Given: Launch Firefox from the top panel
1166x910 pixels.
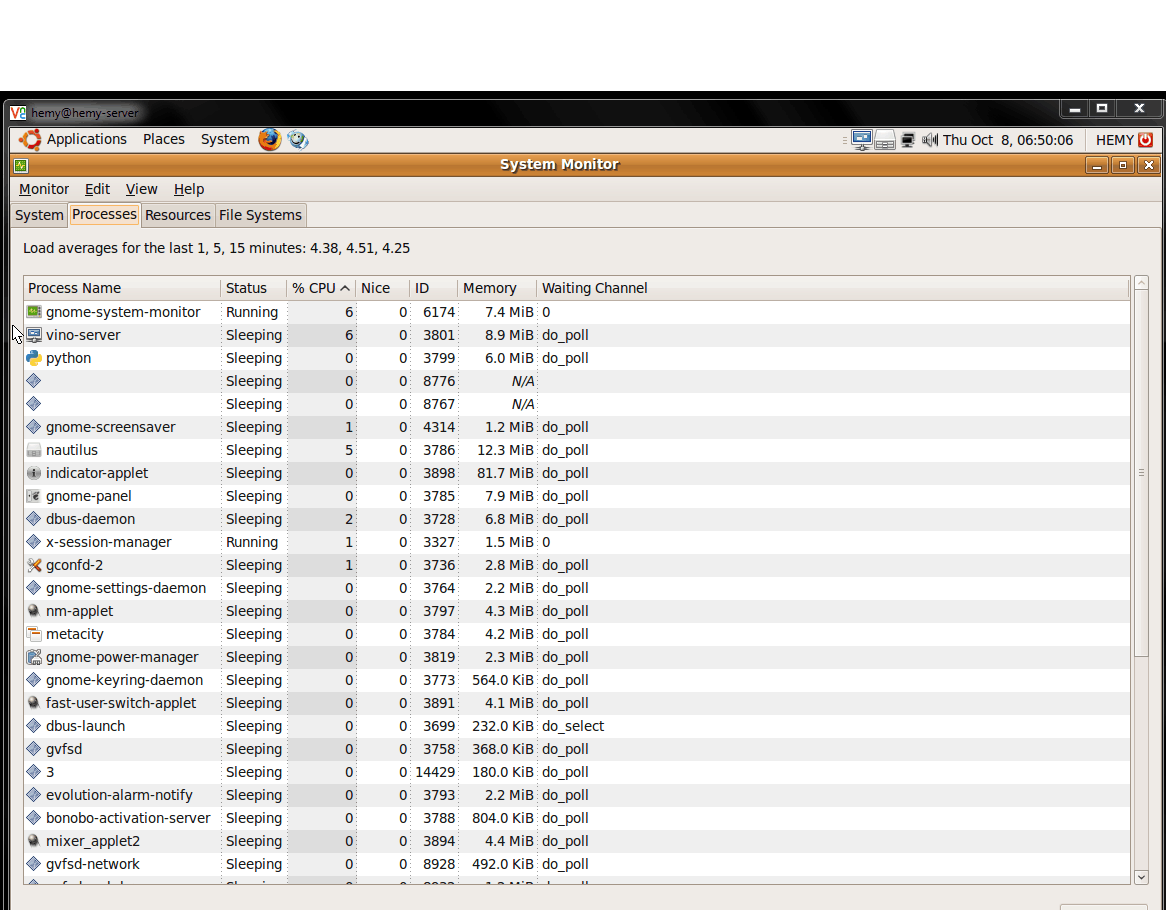Looking at the screenshot, I should 270,139.
